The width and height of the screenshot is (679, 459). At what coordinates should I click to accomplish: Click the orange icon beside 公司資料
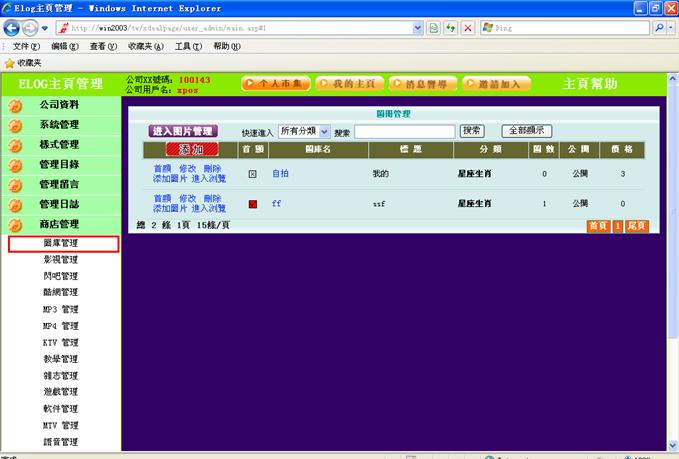[15, 105]
